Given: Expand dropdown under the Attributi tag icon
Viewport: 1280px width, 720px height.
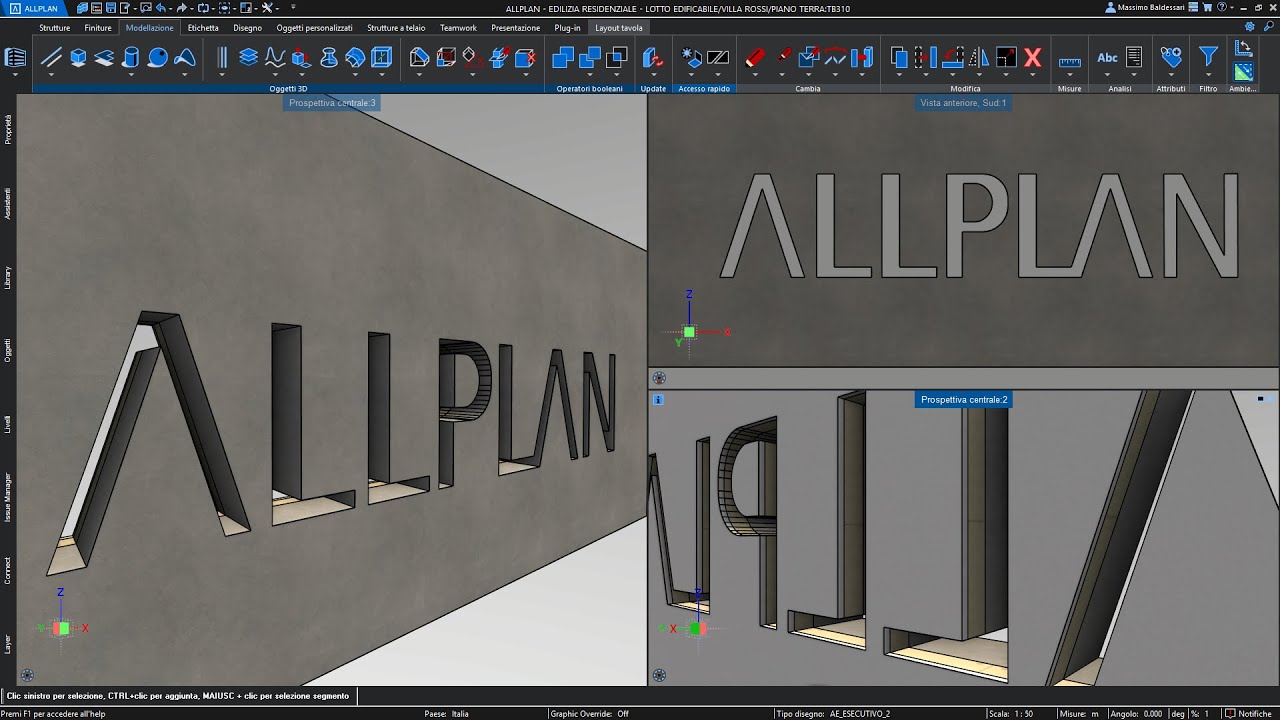Looking at the screenshot, I should point(1171,74).
